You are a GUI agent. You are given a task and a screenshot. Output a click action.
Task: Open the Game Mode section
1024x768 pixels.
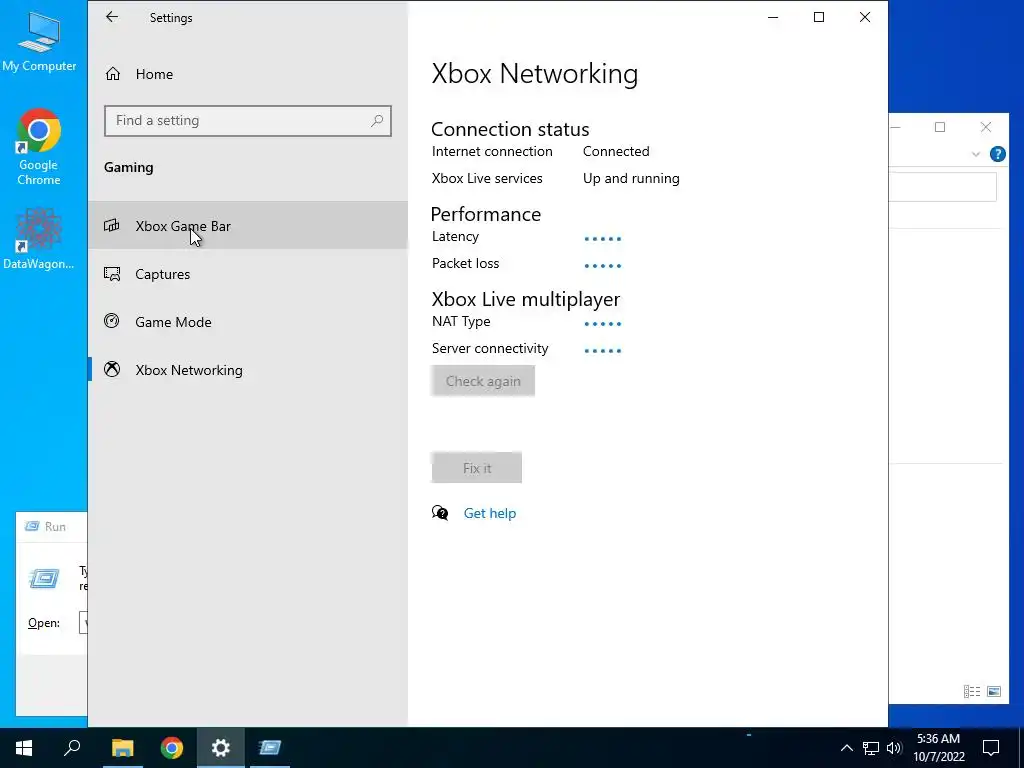(248, 322)
